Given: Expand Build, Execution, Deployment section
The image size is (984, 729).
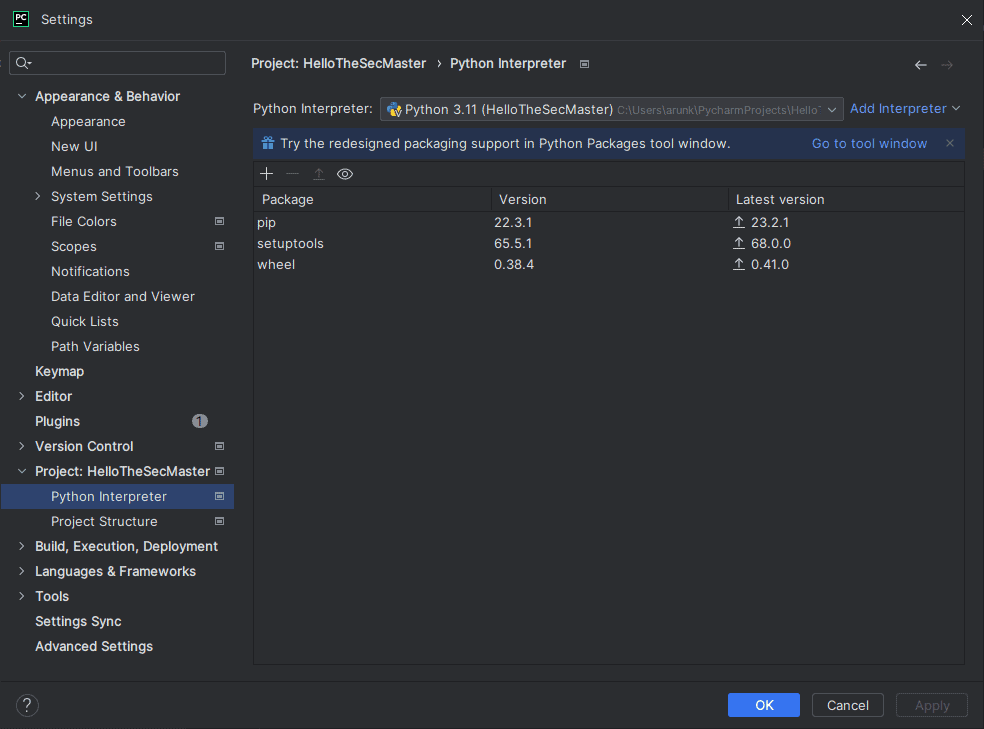Looking at the screenshot, I should pos(22,546).
